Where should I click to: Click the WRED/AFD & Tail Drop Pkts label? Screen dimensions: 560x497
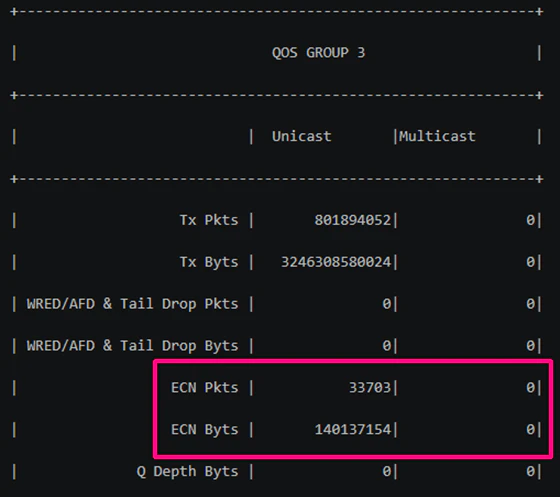[x=132, y=304]
